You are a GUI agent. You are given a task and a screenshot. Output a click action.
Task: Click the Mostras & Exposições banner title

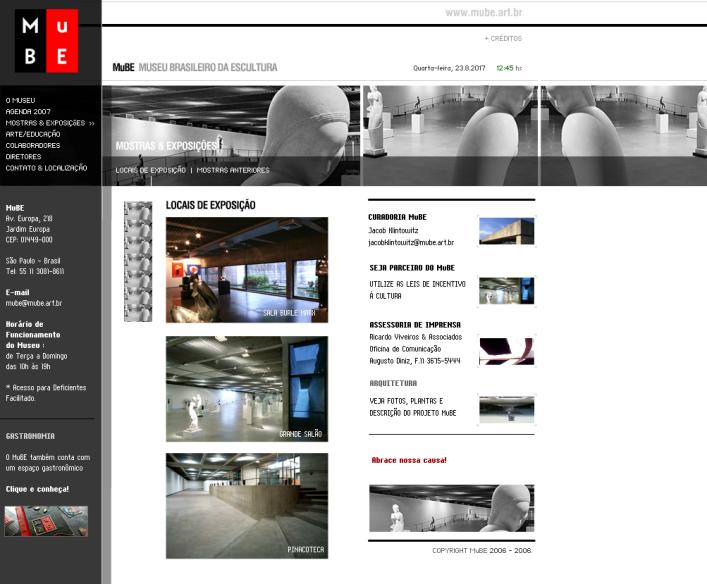pos(166,146)
